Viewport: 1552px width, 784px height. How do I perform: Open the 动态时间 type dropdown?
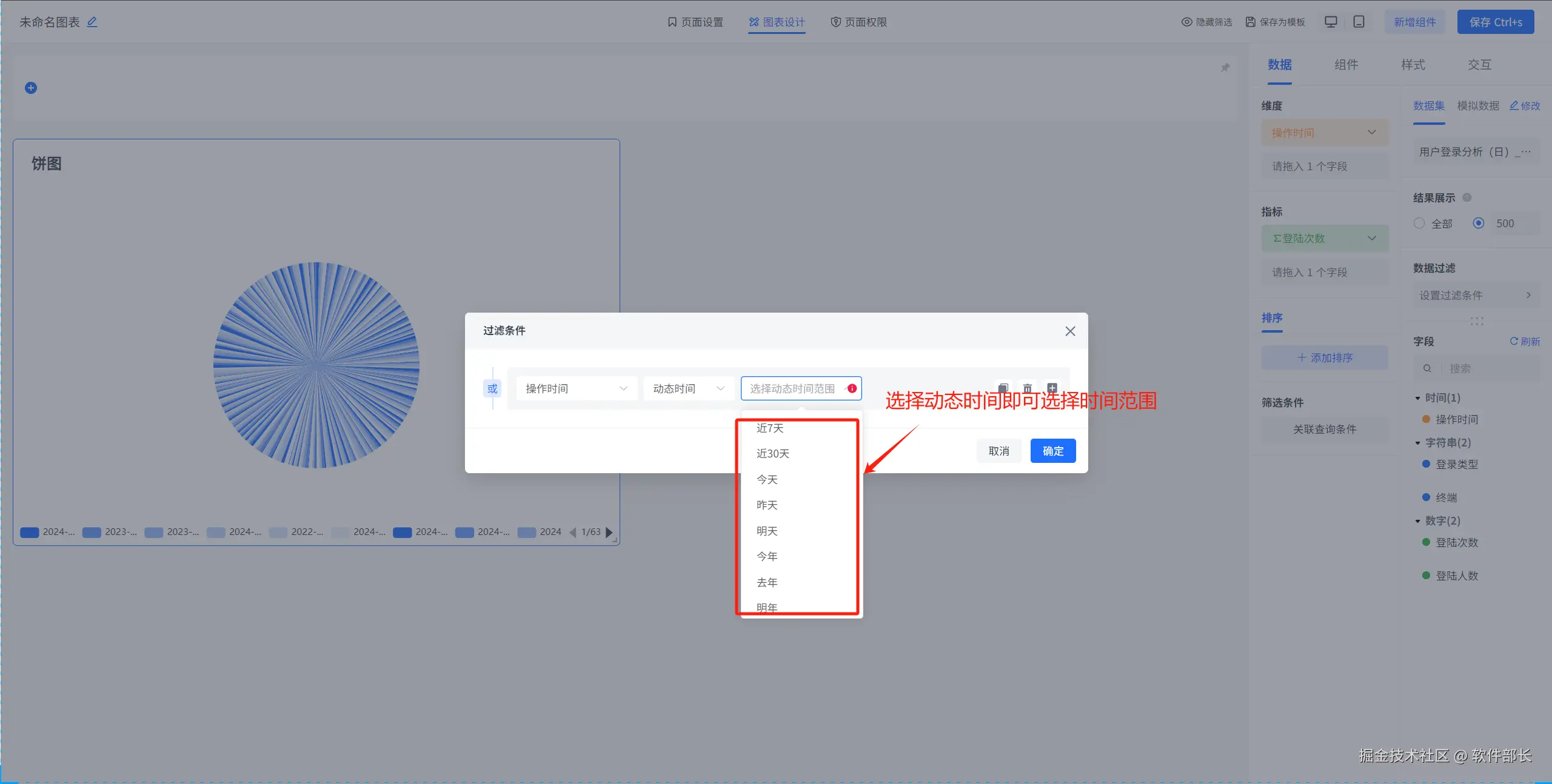tap(688, 388)
